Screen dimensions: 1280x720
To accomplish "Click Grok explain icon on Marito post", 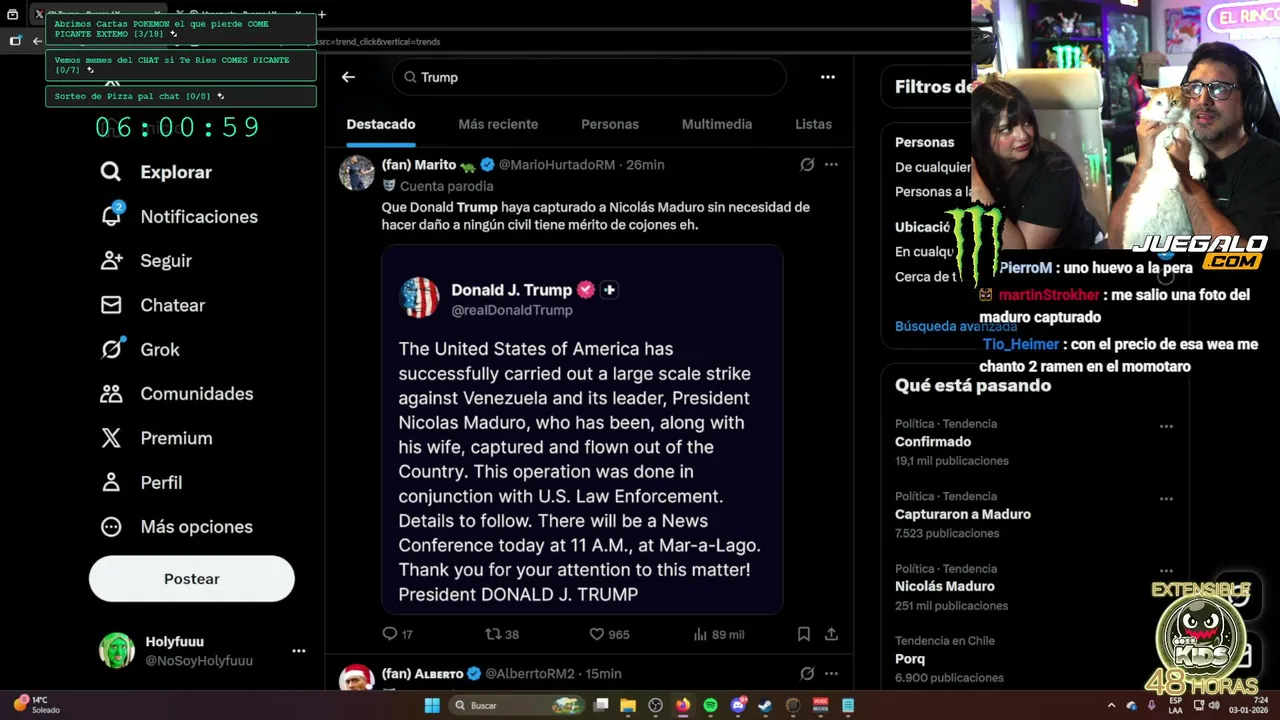I will tap(807, 165).
